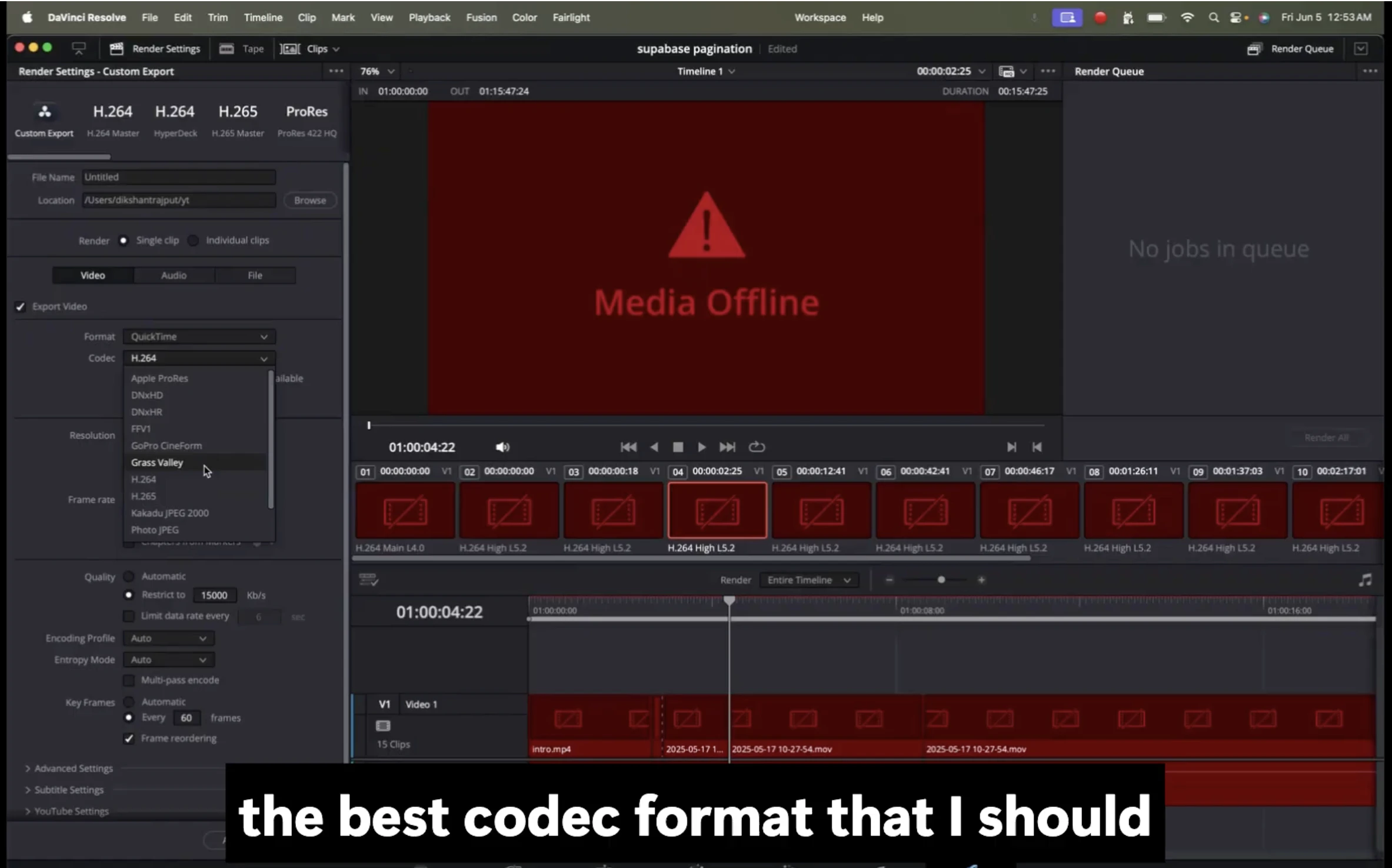Viewport: 1392px width, 868px height.
Task: Open Encoding Profile Auto dropdown
Action: pos(168,639)
